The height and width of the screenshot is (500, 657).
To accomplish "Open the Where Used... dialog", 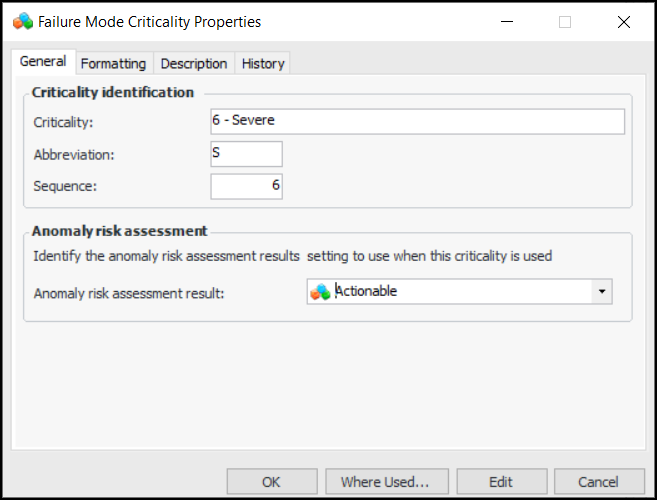I will pos(385,482).
